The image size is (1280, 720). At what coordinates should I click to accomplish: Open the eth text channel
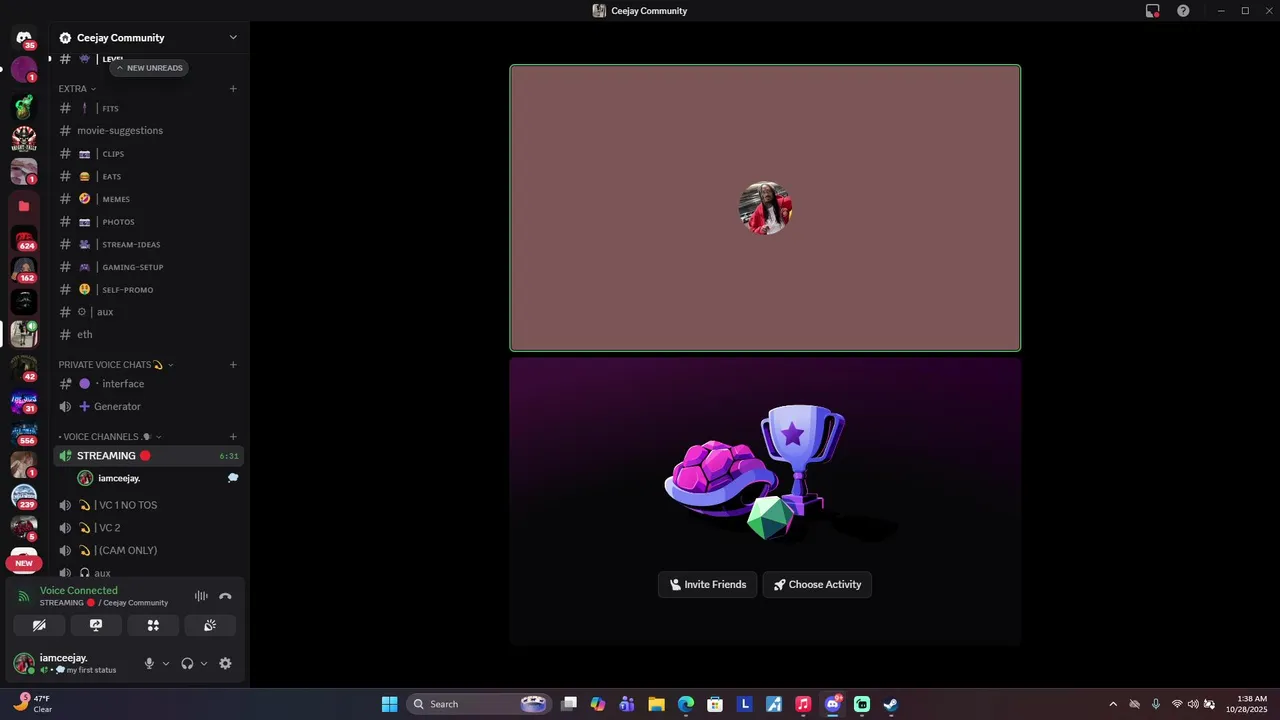(148, 335)
